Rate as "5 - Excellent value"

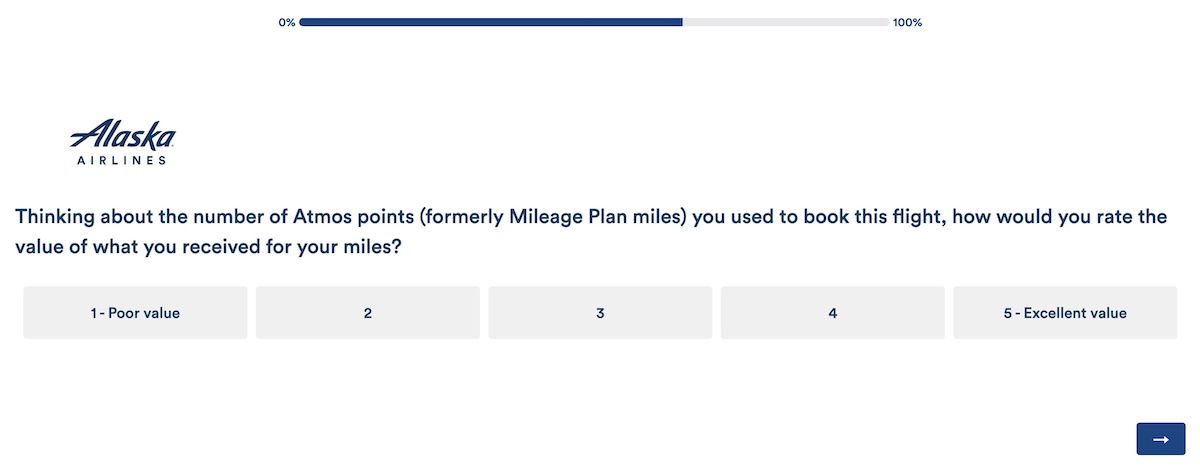[1065, 313]
